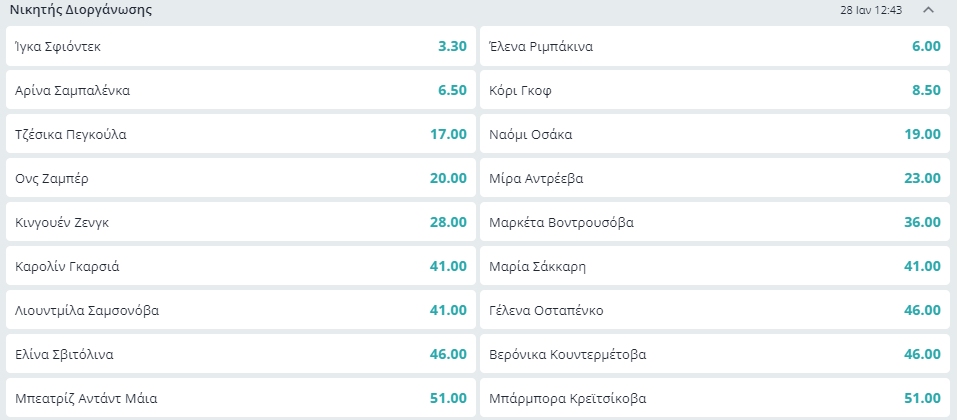Add Βερόνικα Κουντερμέτοβα at 46.00
The image size is (958, 420).
714,354
